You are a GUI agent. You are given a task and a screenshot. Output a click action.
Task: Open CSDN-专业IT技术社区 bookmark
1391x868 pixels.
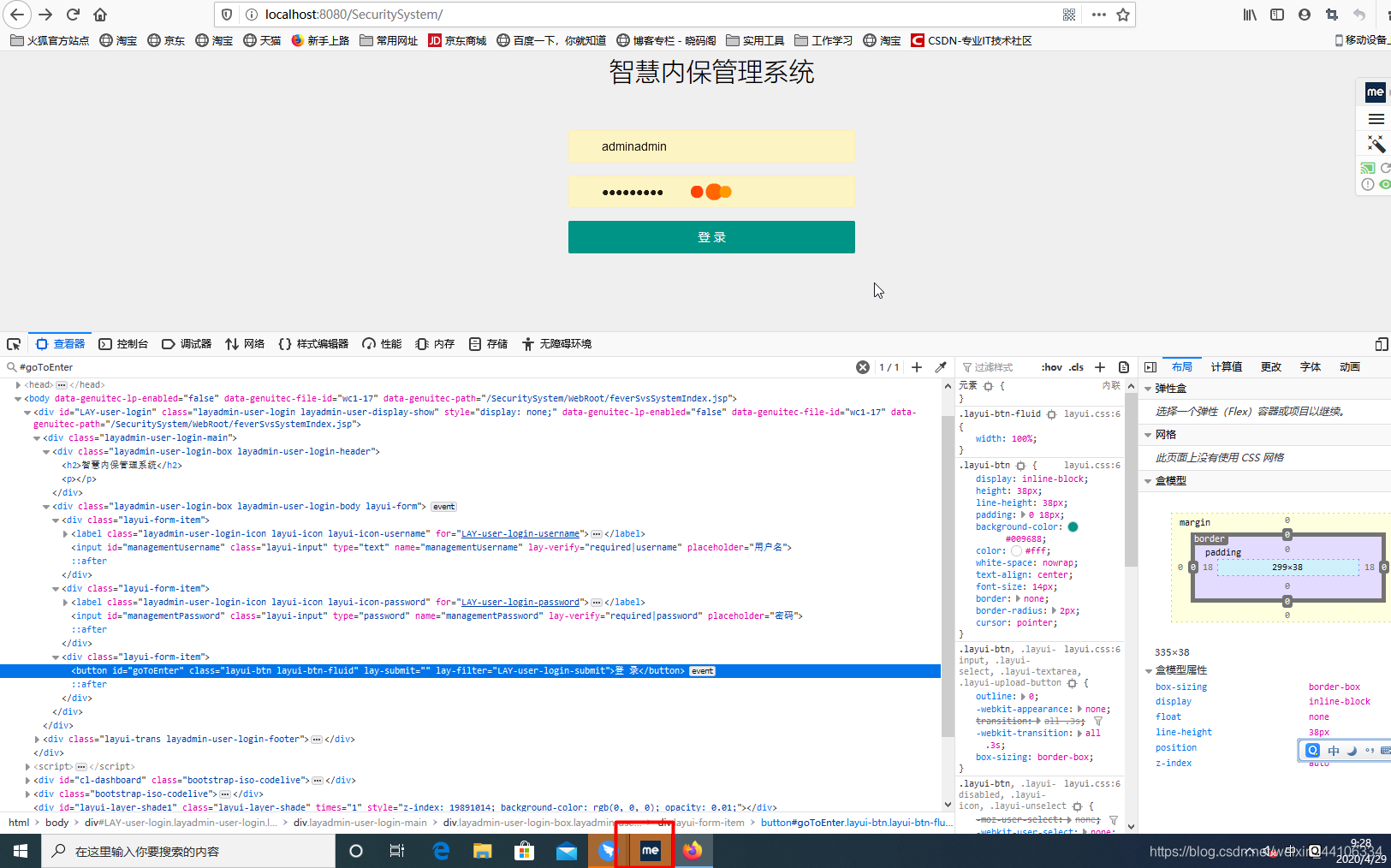pyautogui.click(x=972, y=40)
